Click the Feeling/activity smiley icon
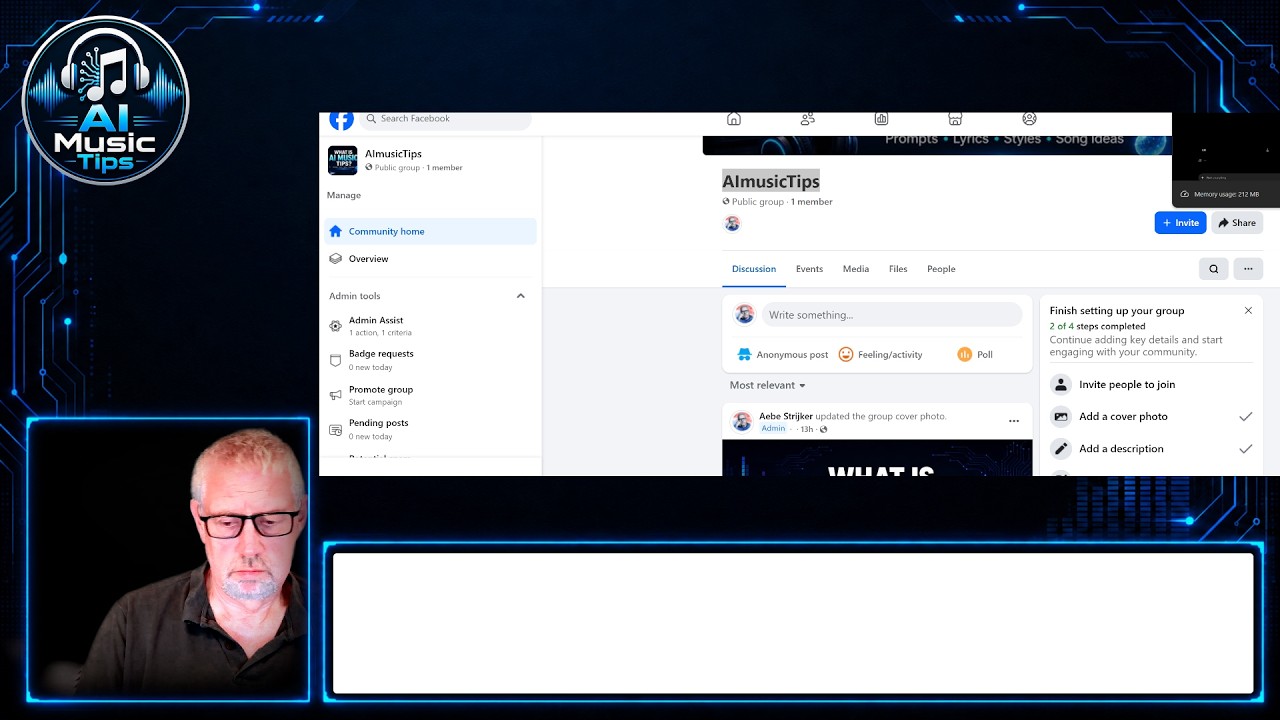The image size is (1280, 720). tap(846, 354)
